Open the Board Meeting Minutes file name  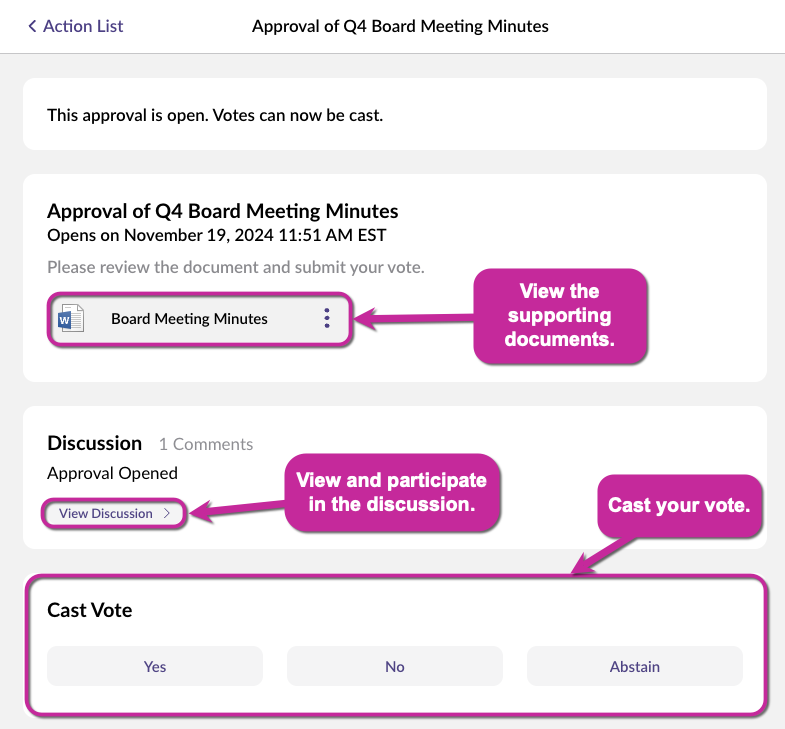(x=189, y=319)
